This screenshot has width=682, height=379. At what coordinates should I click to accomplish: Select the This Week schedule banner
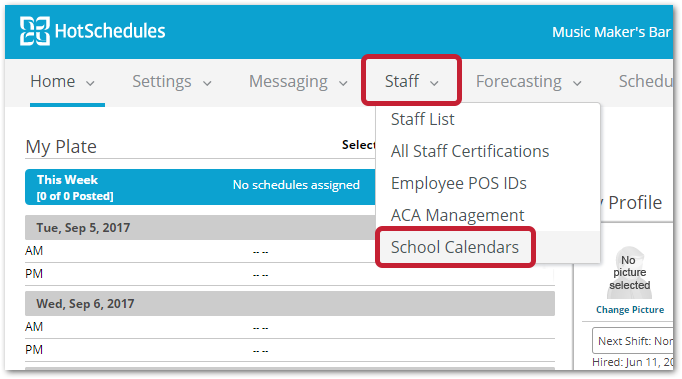(200, 187)
